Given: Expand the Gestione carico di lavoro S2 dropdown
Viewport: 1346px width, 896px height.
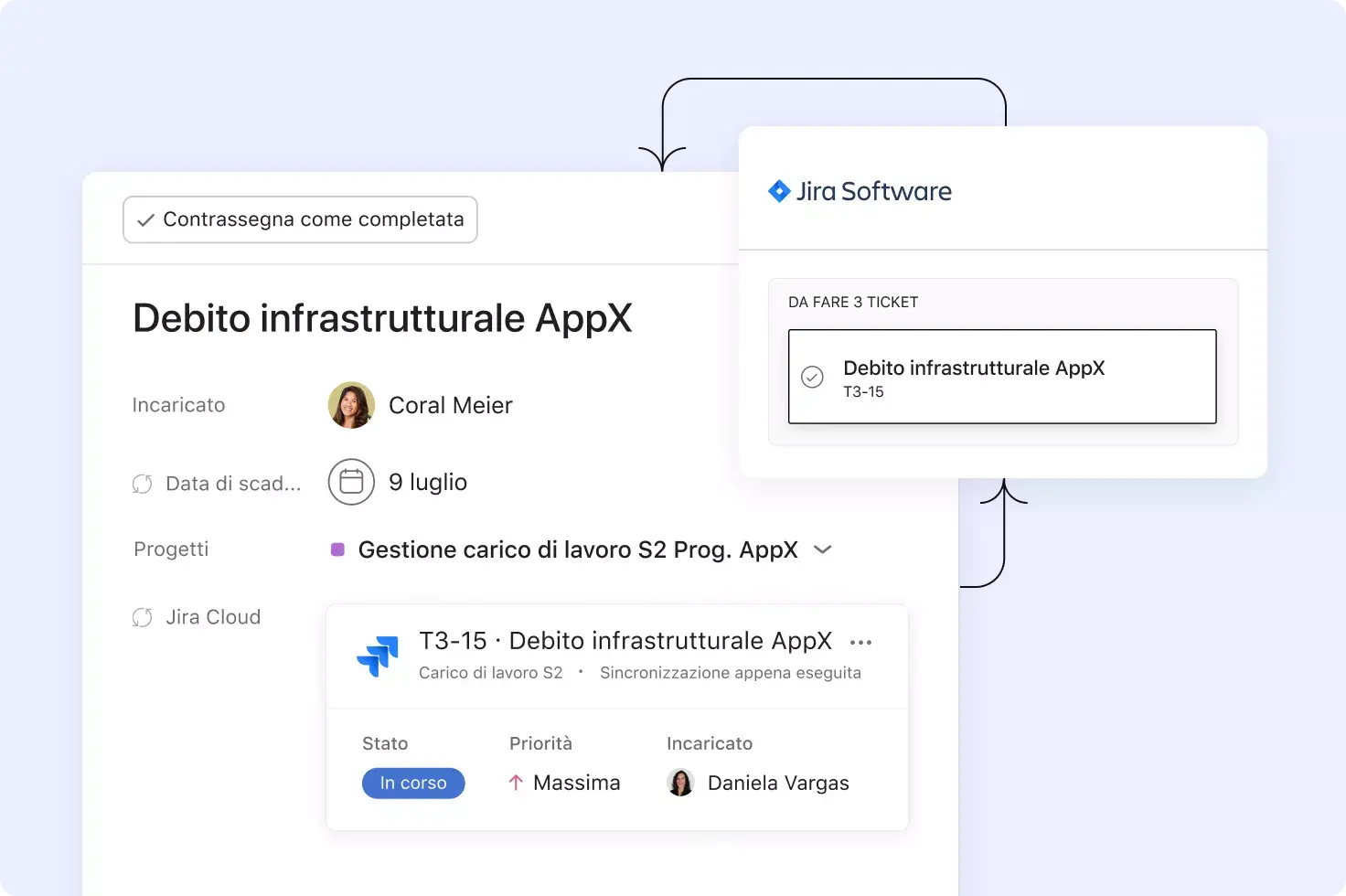Looking at the screenshot, I should (822, 549).
